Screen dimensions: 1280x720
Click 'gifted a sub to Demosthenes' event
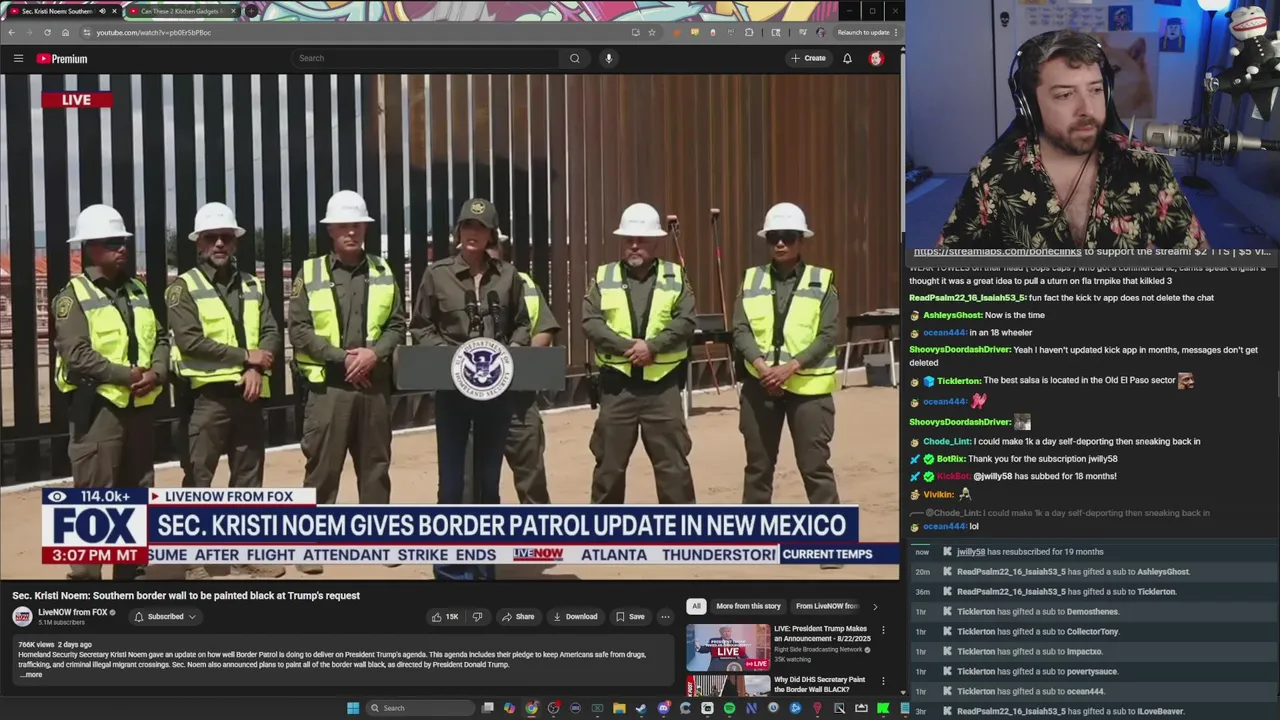point(1038,612)
